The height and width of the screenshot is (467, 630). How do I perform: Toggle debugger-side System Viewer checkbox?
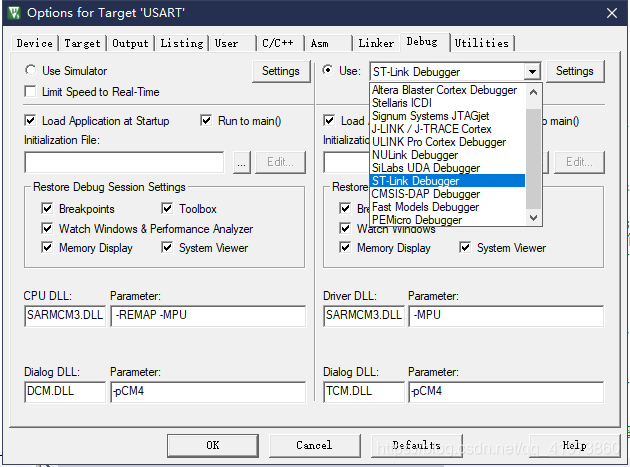[x=465, y=248]
